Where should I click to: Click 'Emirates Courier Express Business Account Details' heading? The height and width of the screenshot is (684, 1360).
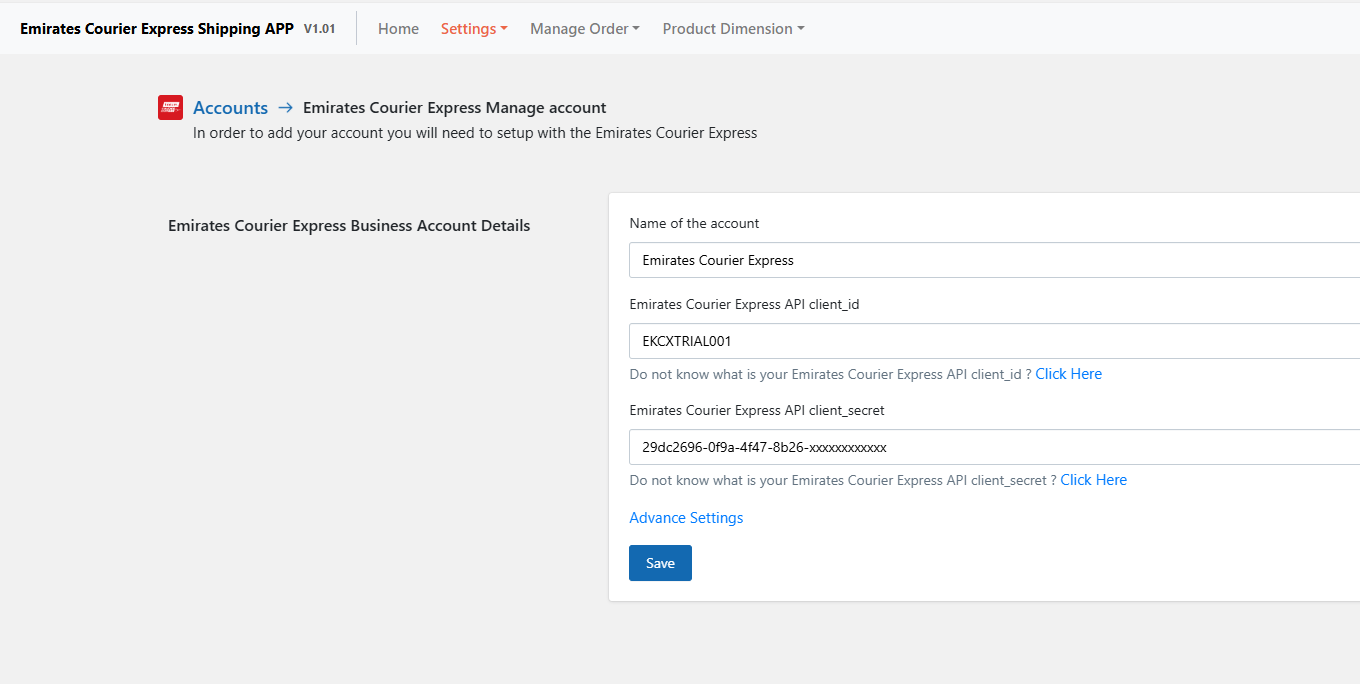coord(349,226)
